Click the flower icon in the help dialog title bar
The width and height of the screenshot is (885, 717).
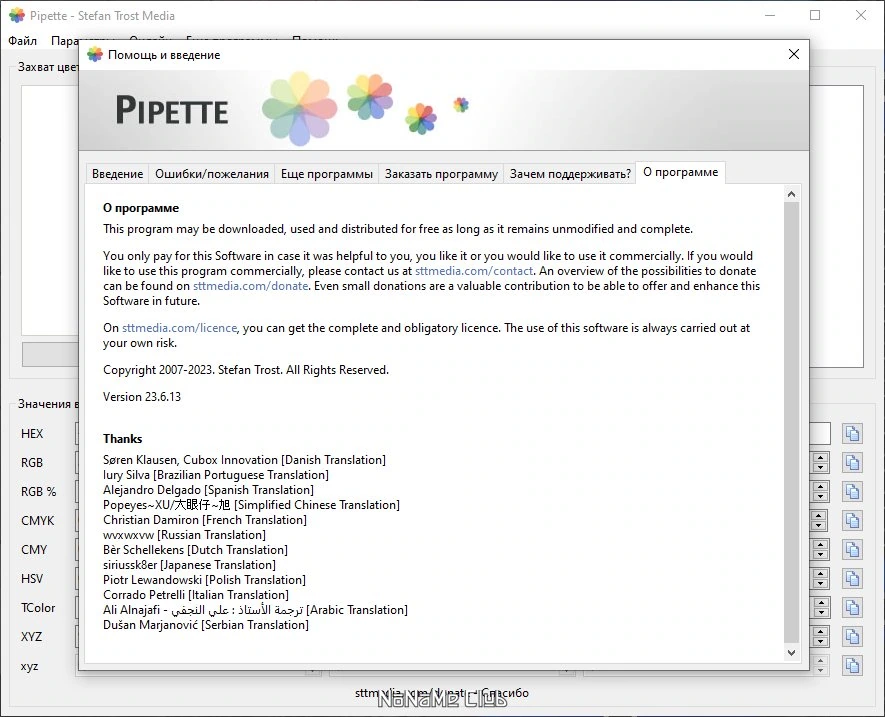point(94,55)
